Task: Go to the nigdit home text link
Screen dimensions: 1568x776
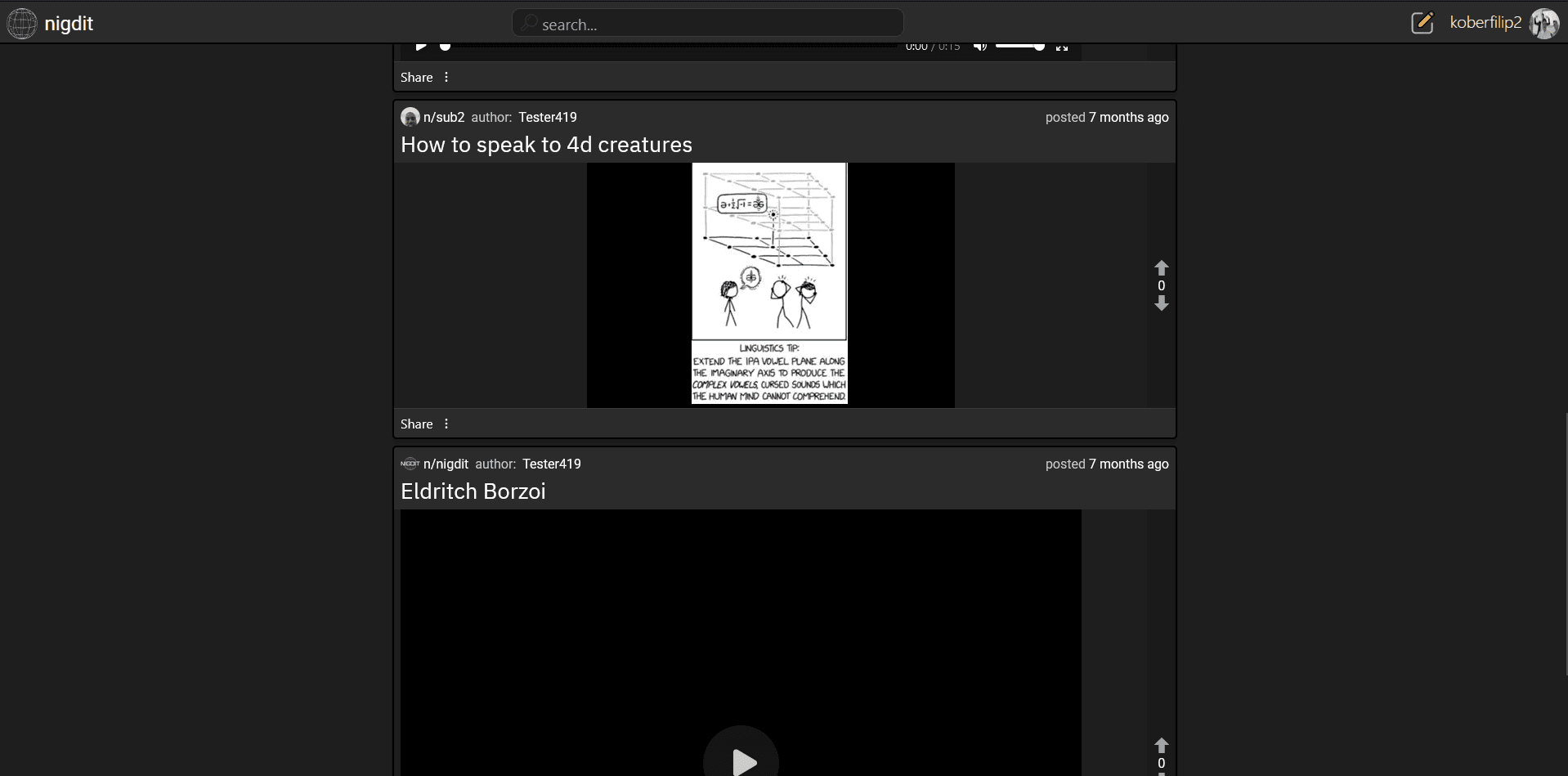Action: pos(69,24)
